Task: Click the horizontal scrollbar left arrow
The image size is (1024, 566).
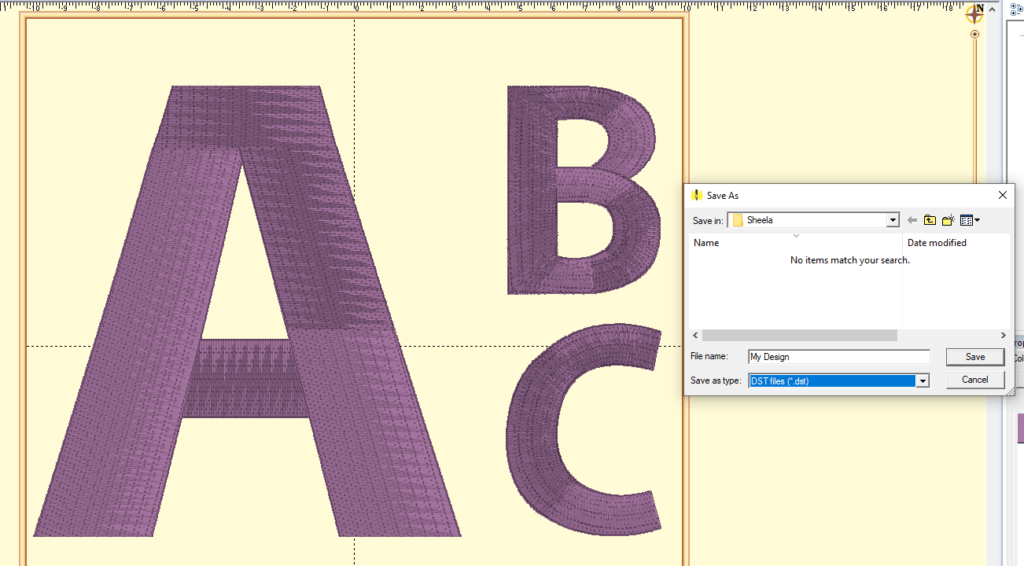Action: click(x=696, y=335)
